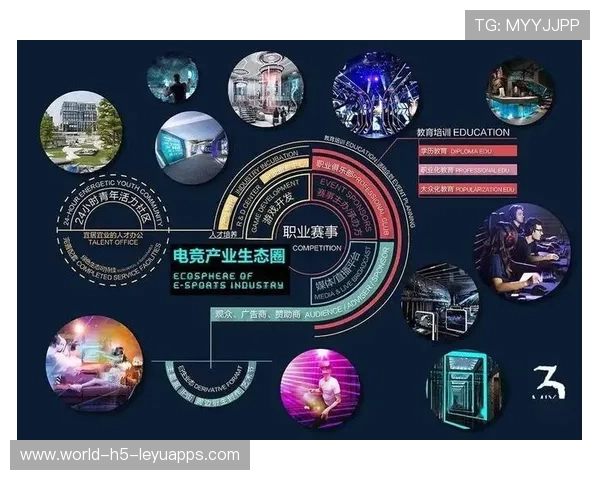Open the person at holographic screen image
This screenshot has width=600, height=480.
[x=173, y=78]
